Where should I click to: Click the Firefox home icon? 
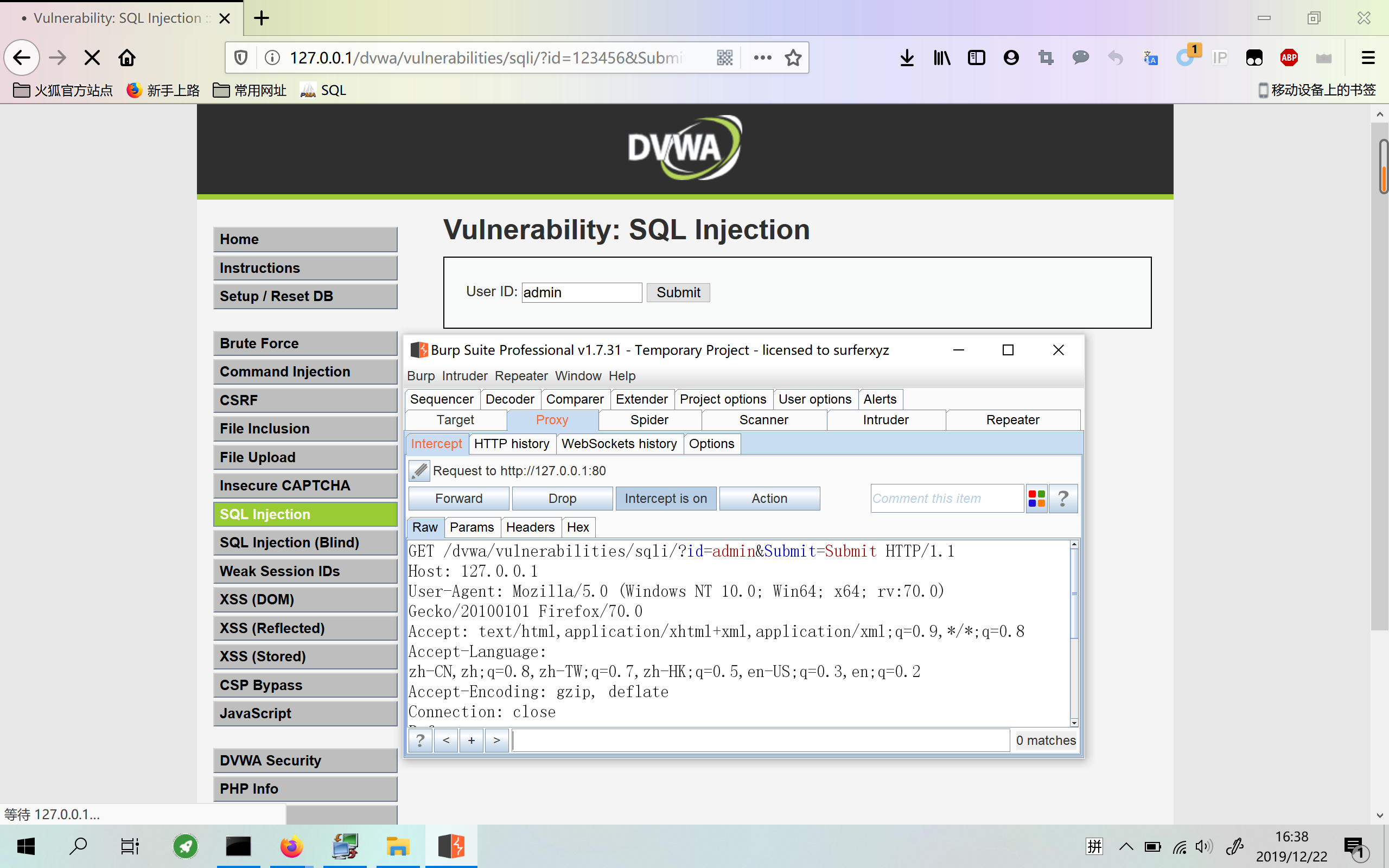click(127, 58)
